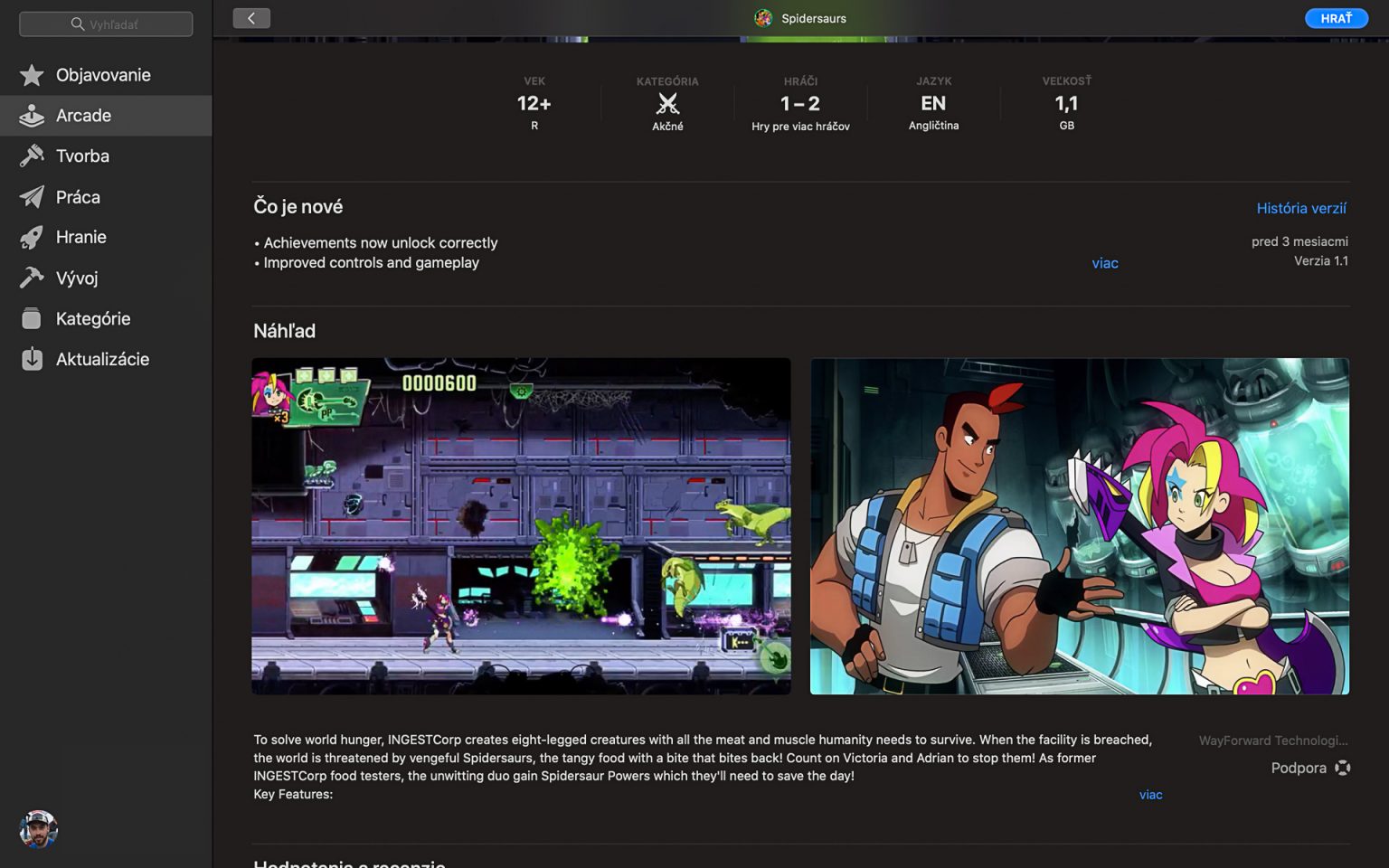Click the Kategórie stack icon
This screenshot has width=1389, height=868.
coord(32,318)
